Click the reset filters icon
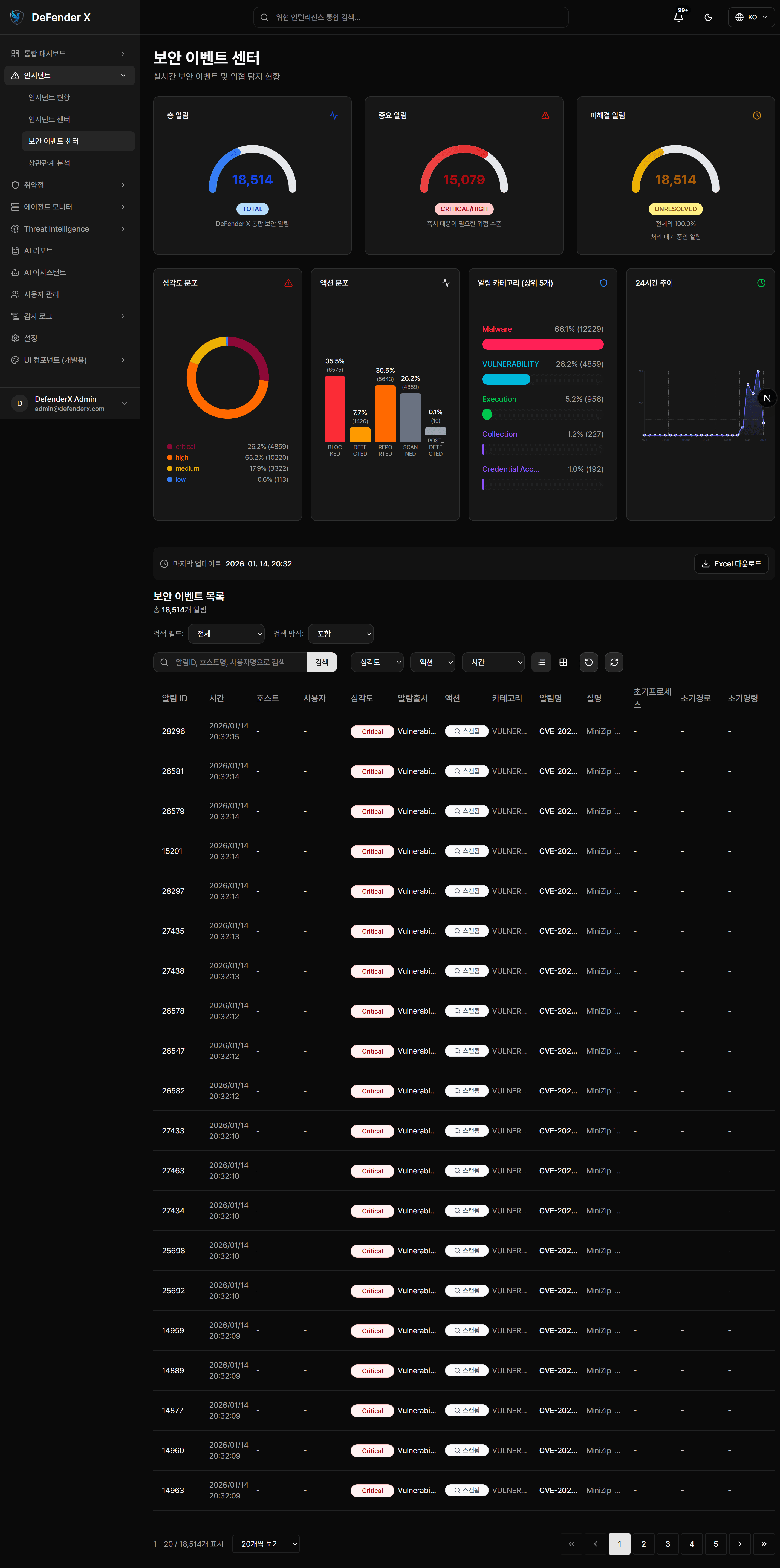This screenshot has width=780, height=1568. [588, 662]
